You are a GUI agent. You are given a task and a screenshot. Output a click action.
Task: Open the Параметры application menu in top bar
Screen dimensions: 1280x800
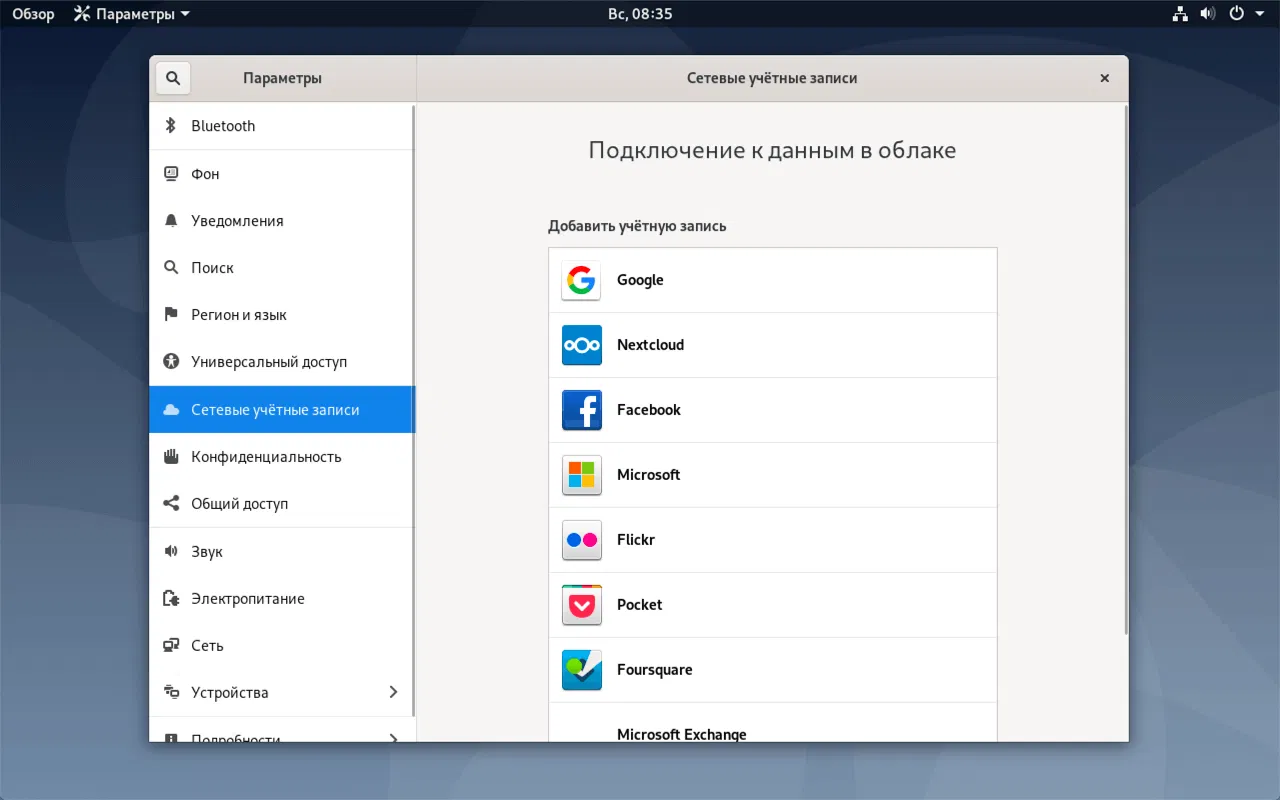[131, 14]
